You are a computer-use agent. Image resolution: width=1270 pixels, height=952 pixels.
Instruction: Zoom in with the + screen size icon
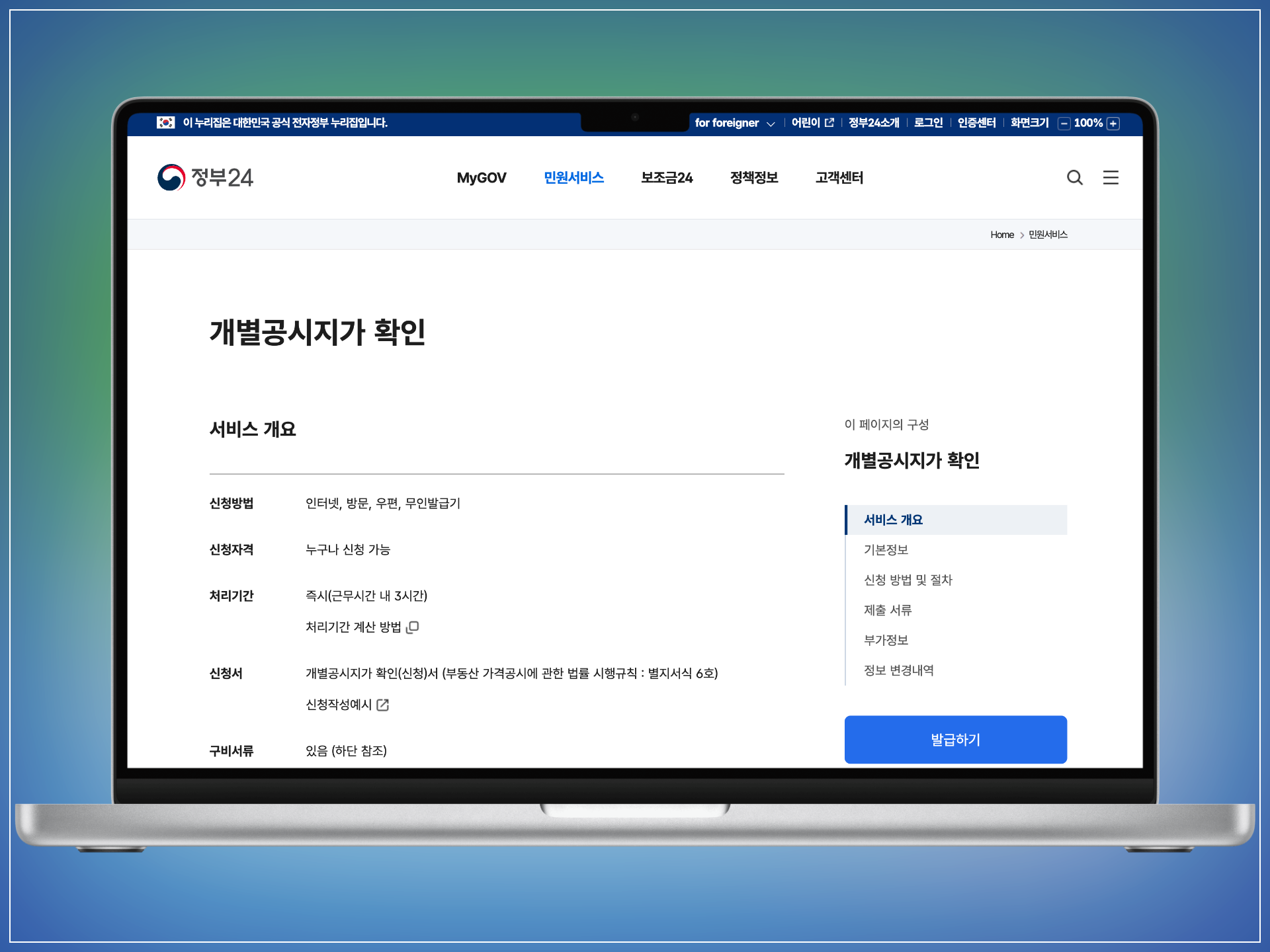tap(1113, 123)
